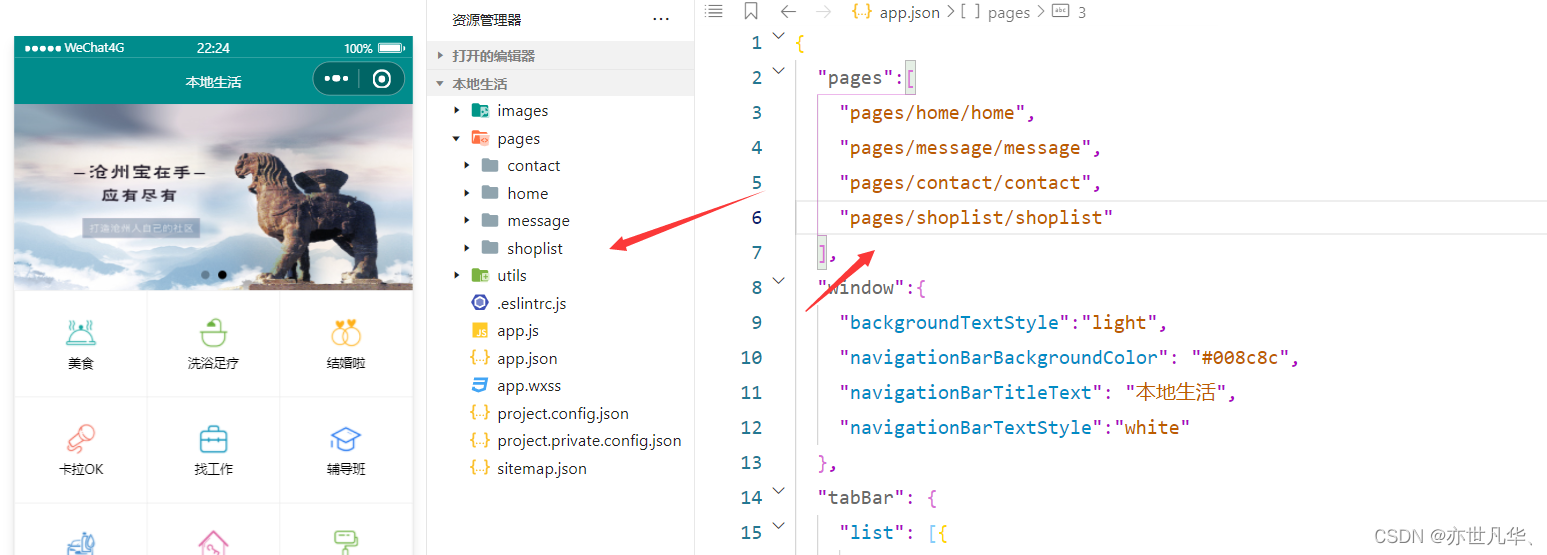This screenshot has width=1547, height=555.
Task: Open the 美食 category icon
Action: tap(81, 333)
